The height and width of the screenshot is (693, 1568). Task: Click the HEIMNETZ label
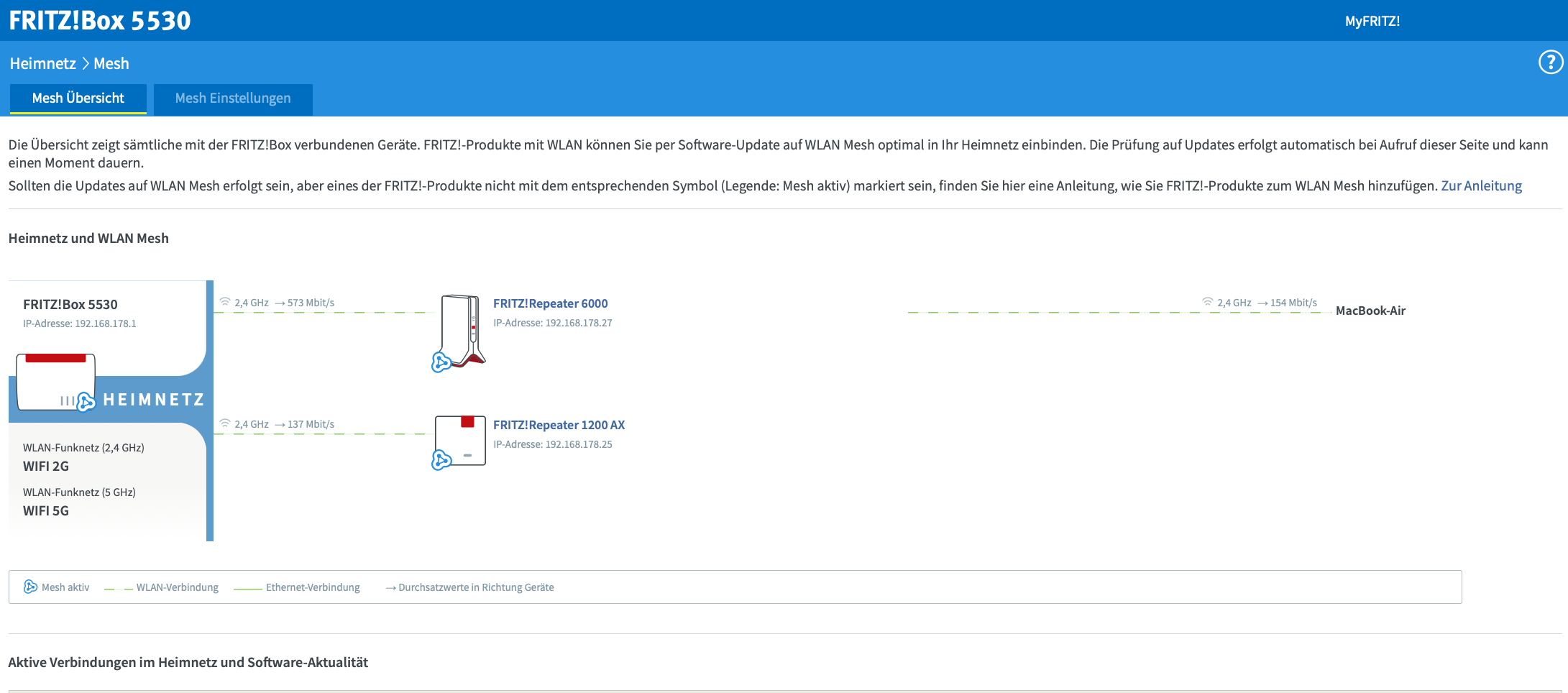coord(154,400)
